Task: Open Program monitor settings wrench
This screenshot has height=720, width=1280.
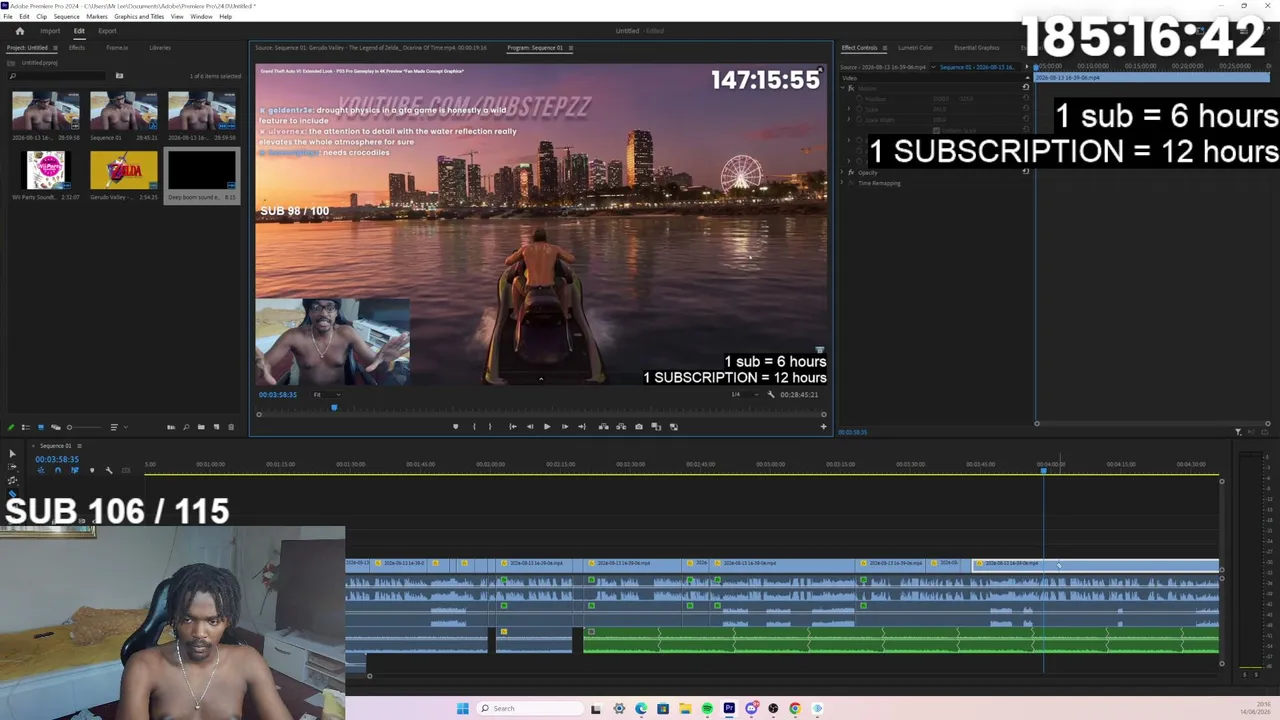Action: 770,394
